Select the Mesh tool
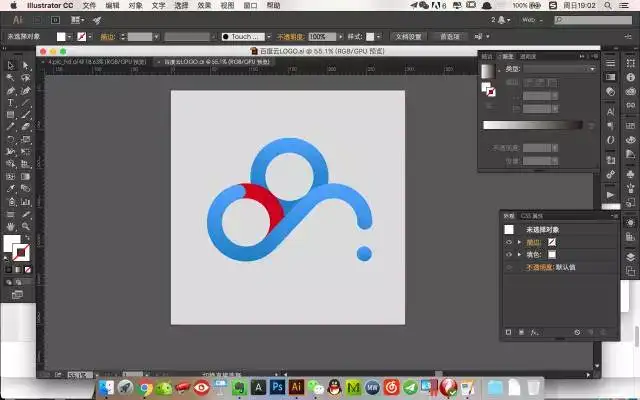This screenshot has width=640, height=400. 11,177
